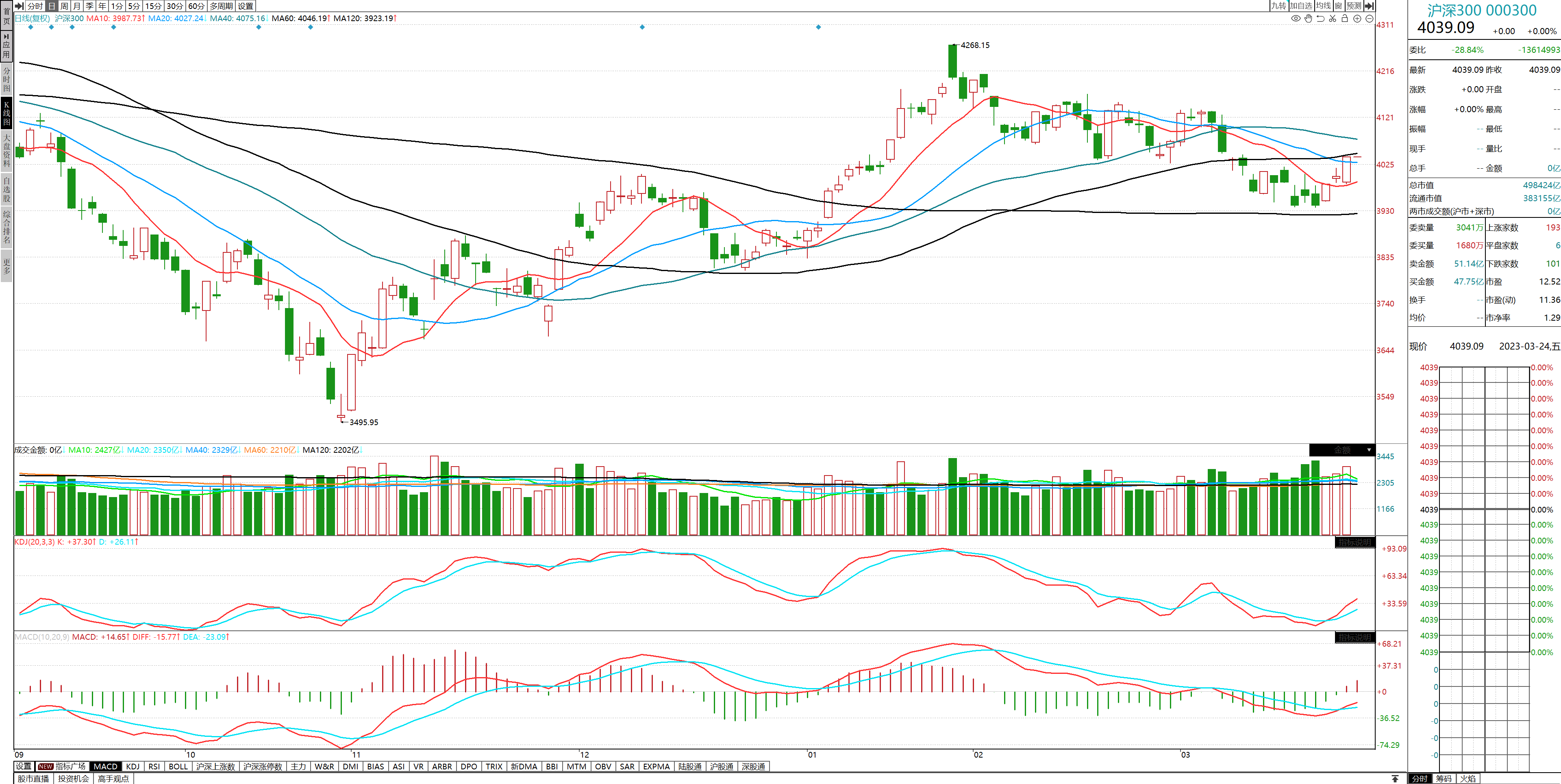Click the 加自选 add-to-watchlist button
The image size is (1561, 784).
pyautogui.click(x=1300, y=6)
